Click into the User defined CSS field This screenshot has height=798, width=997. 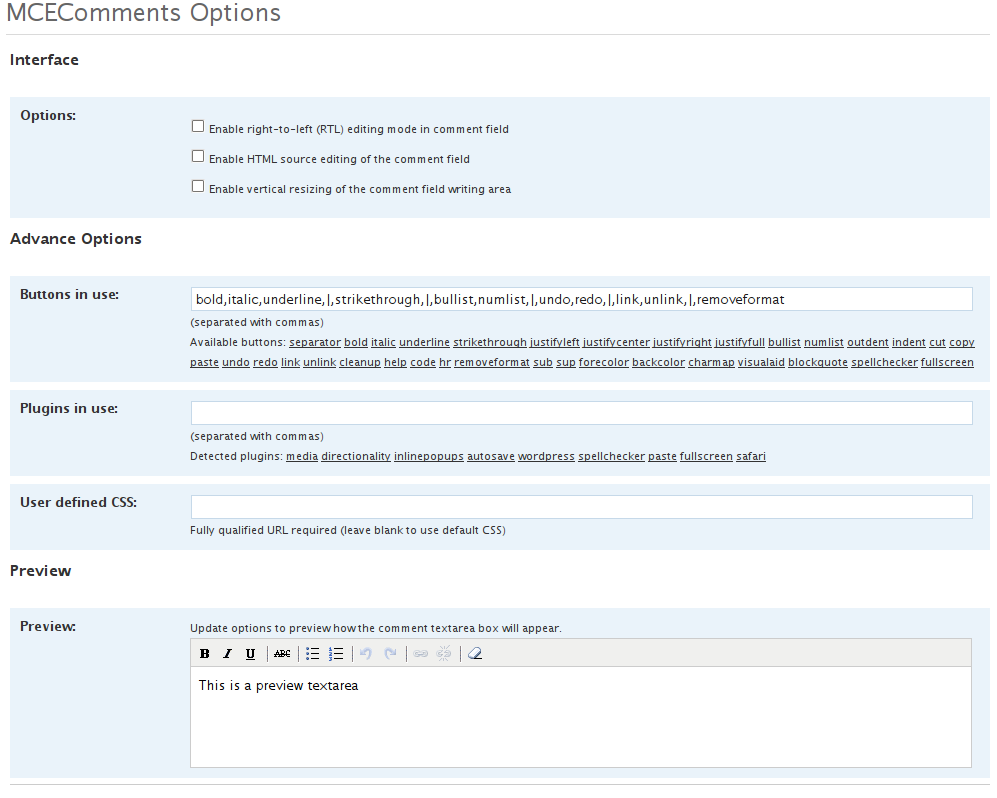click(x=581, y=507)
